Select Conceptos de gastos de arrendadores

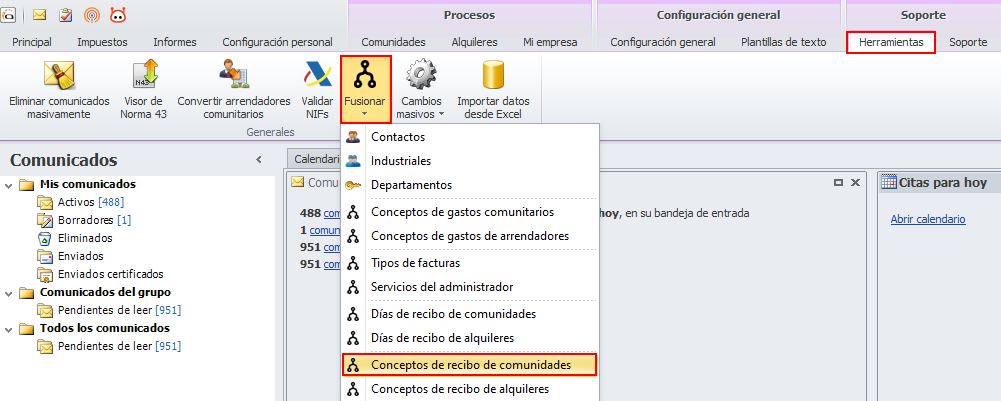470,236
